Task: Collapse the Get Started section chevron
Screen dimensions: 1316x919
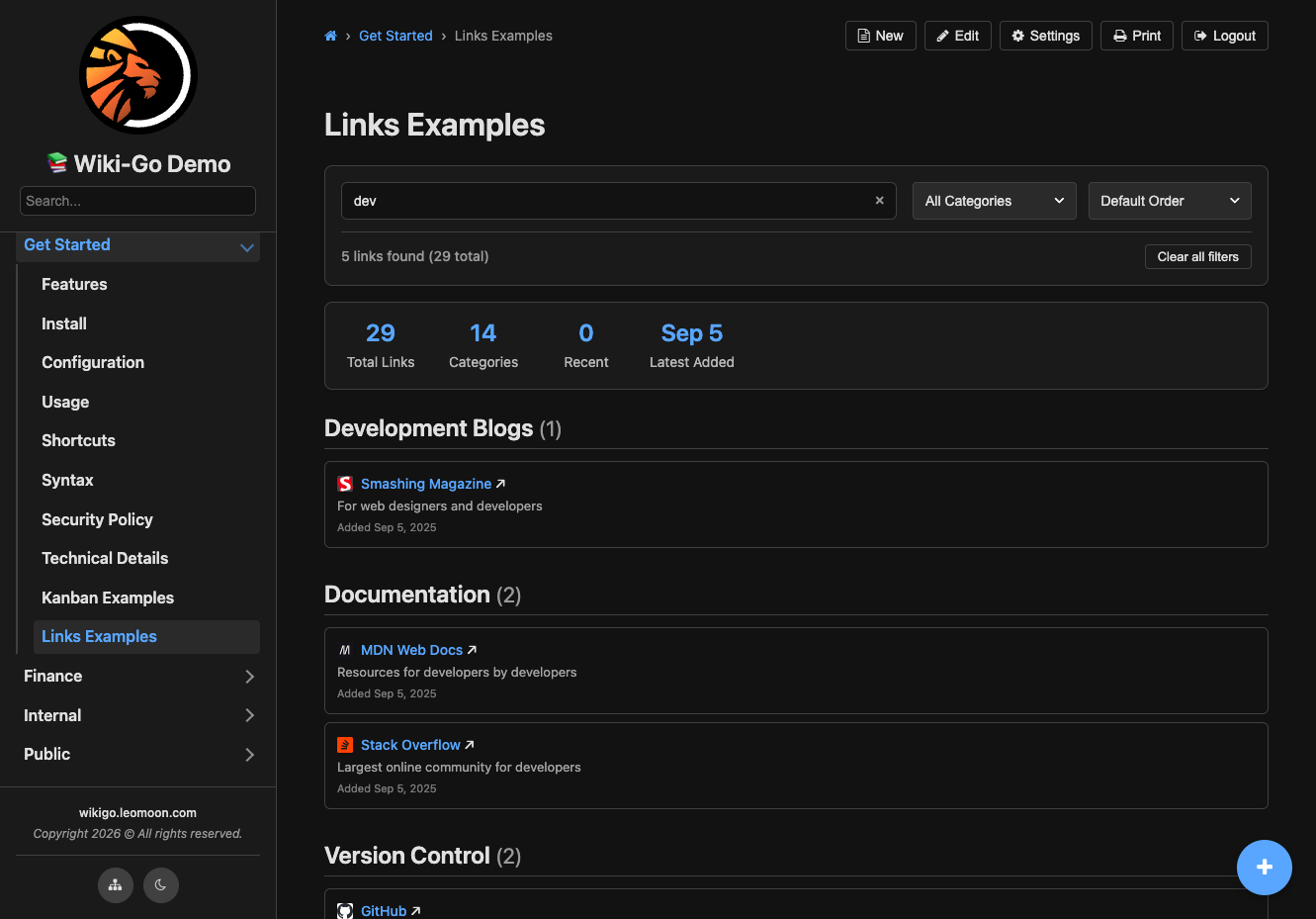Action: click(247, 246)
